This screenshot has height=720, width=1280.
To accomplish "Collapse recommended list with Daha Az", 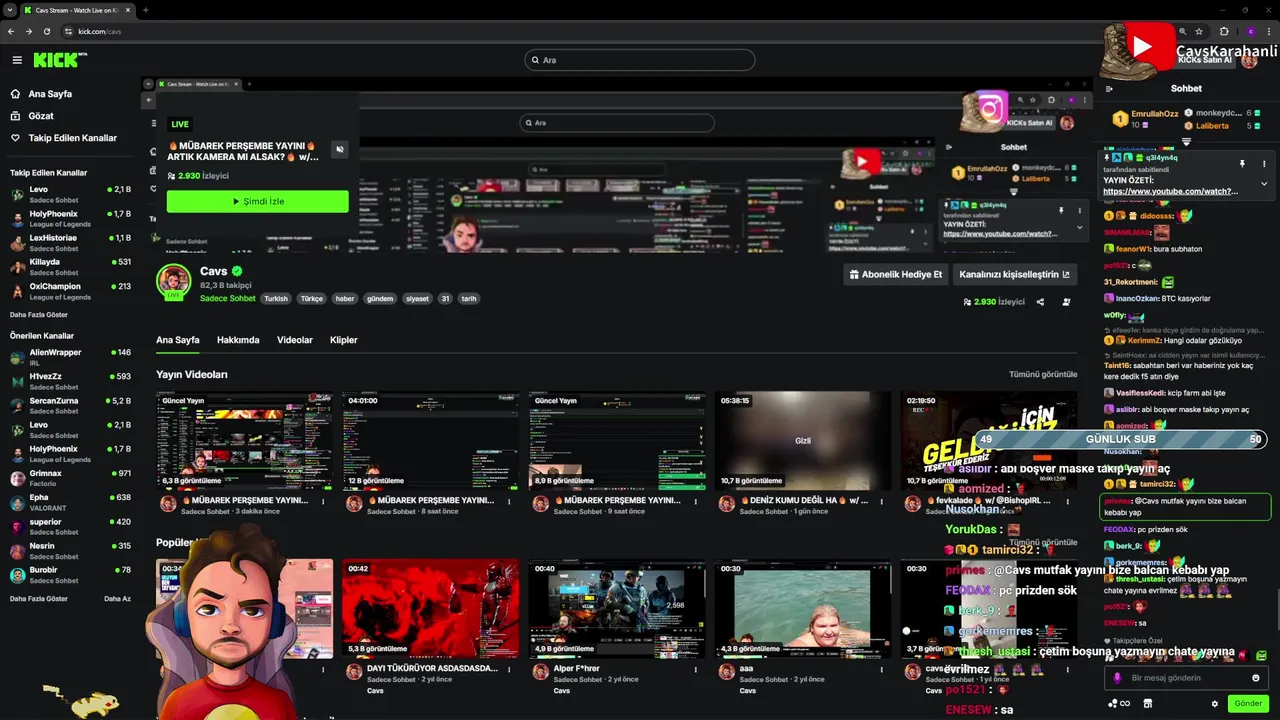I will click(x=117, y=598).
